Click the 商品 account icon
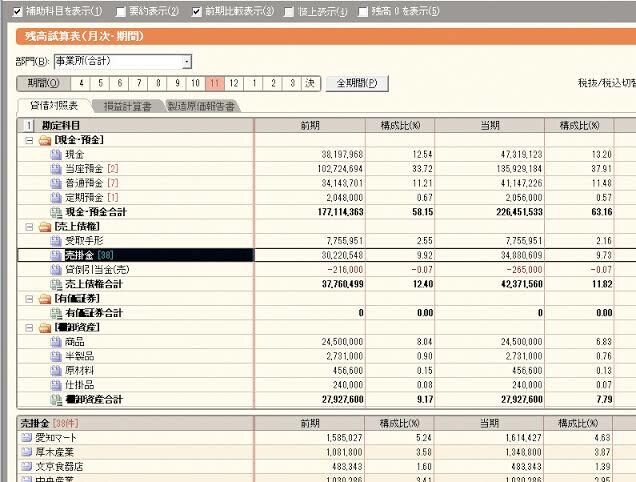Viewport: 636px width, 482px height. tap(56, 342)
